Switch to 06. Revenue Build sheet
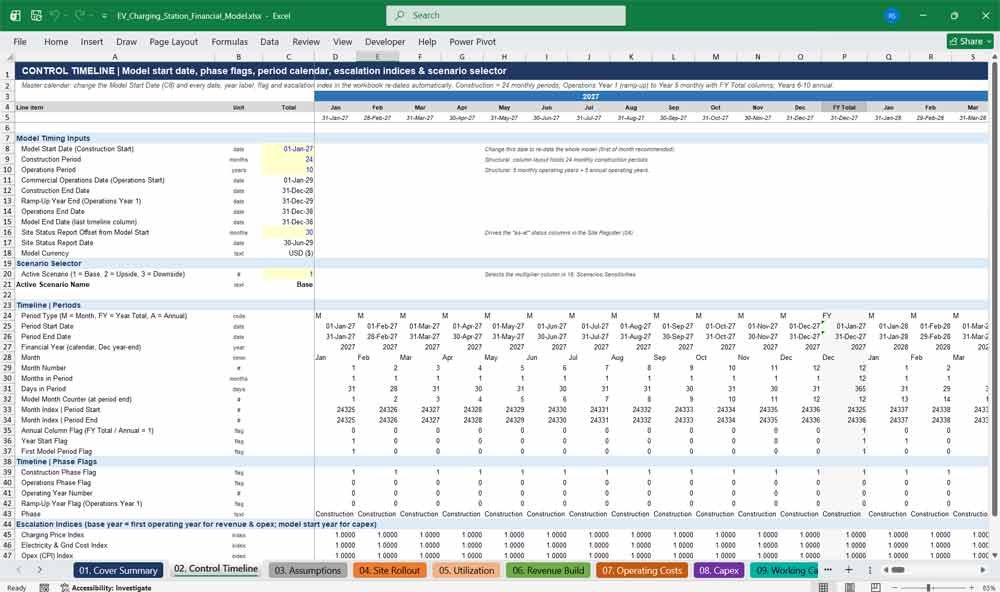 tap(548, 570)
